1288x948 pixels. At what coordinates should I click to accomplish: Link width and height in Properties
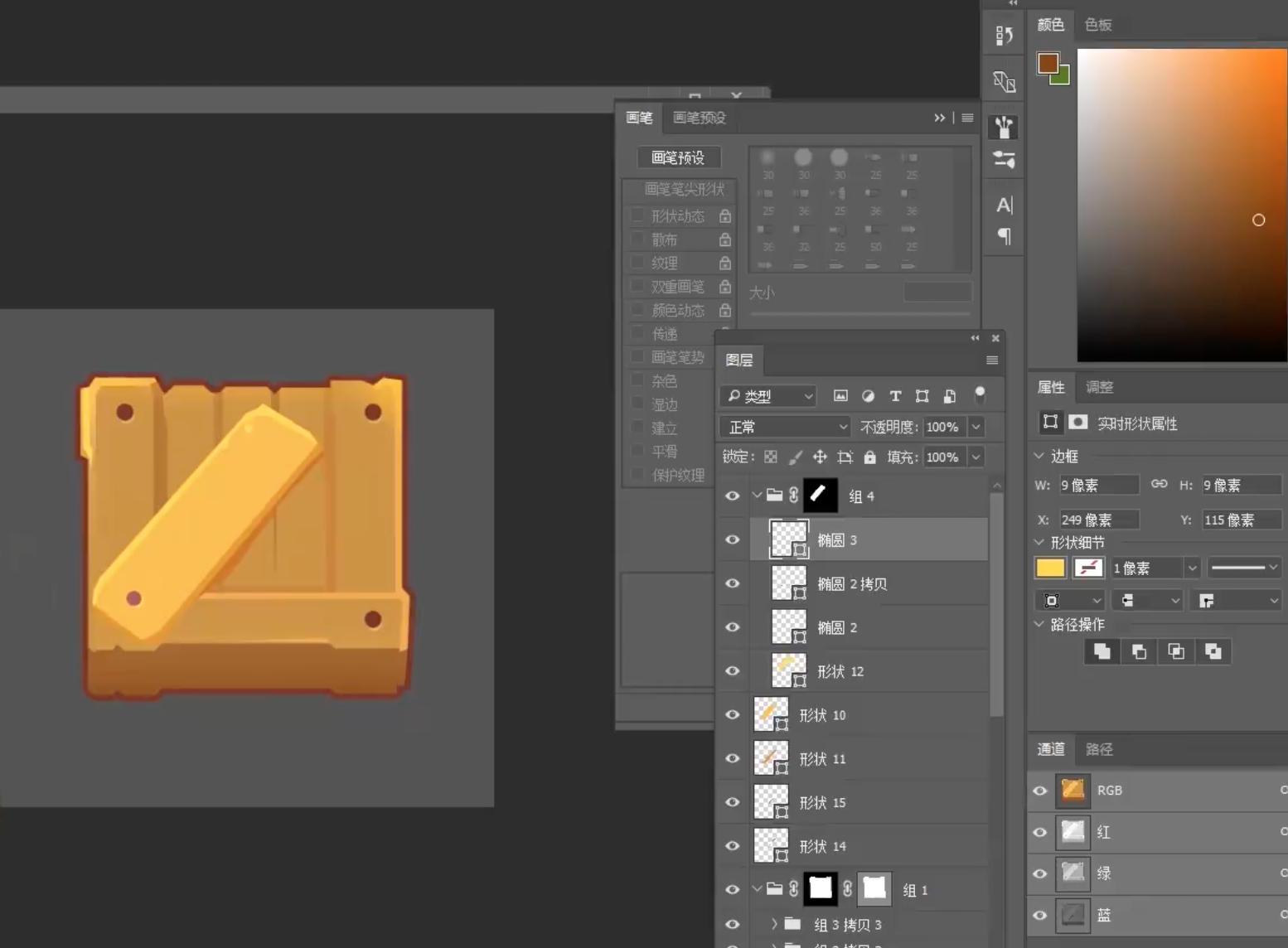click(x=1159, y=485)
